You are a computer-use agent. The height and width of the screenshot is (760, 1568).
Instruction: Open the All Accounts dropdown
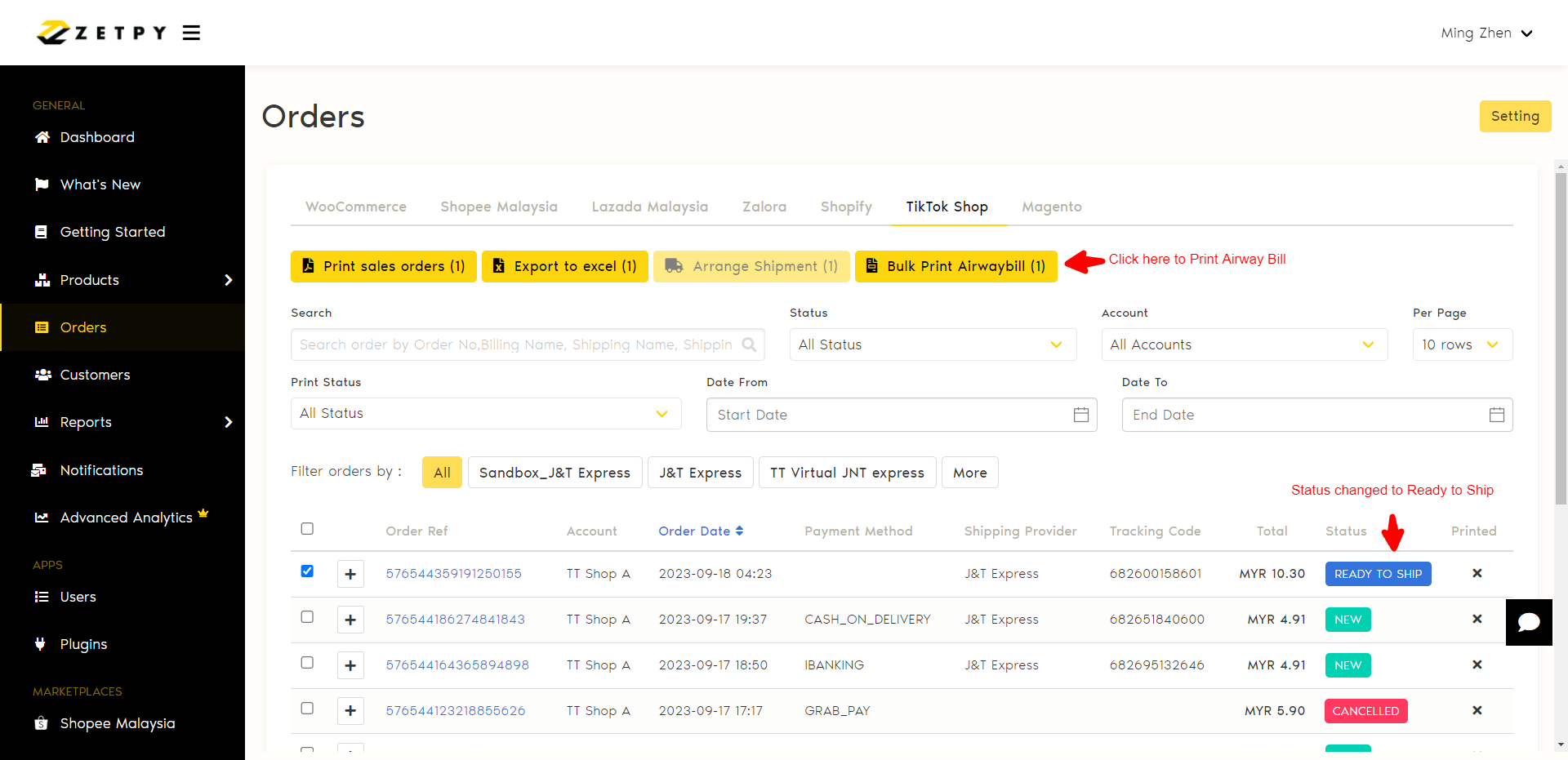1244,344
